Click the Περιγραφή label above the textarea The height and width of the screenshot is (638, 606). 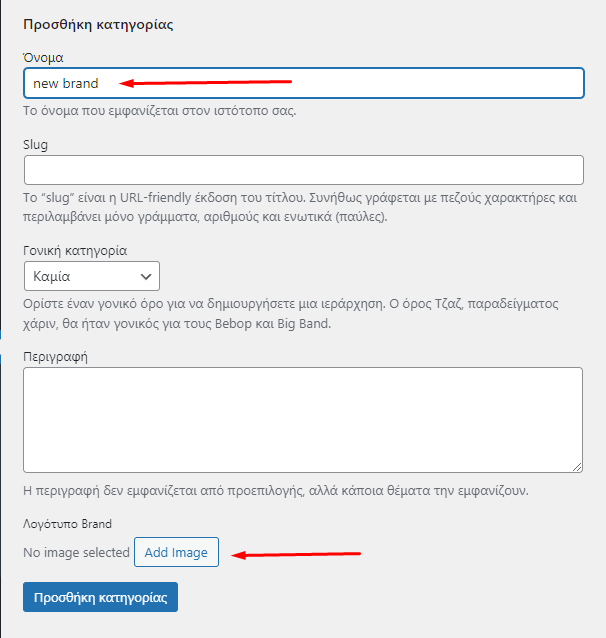pyautogui.click(x=56, y=356)
